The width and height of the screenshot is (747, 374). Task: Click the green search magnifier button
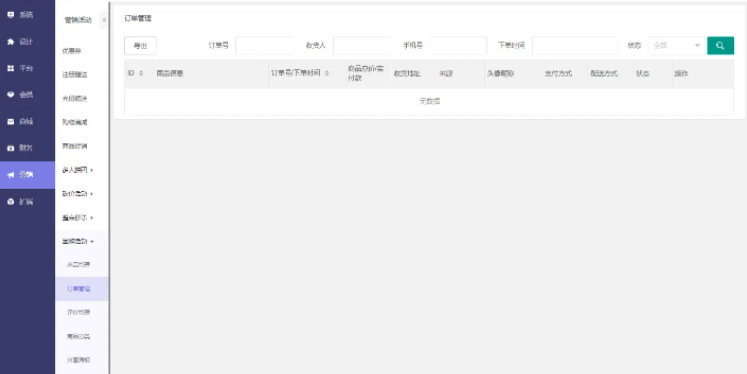pos(720,46)
